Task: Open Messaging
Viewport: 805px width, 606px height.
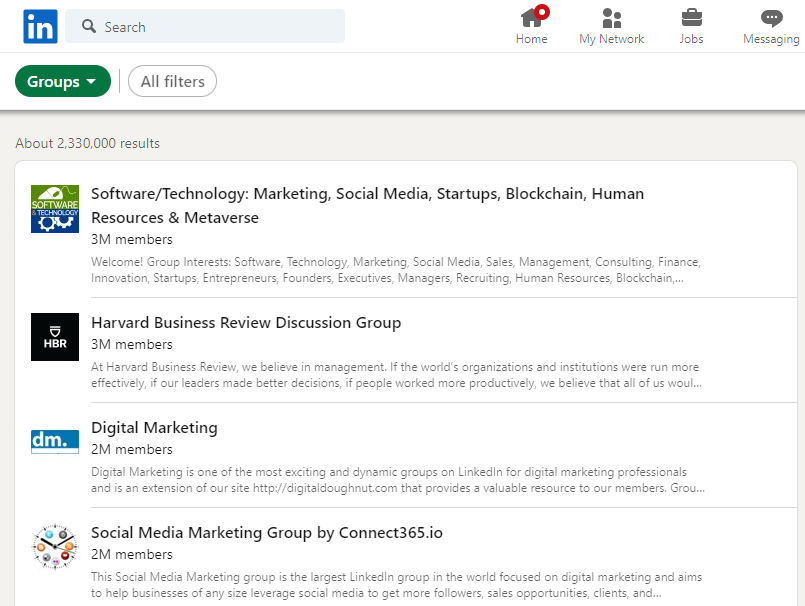Action: [771, 18]
